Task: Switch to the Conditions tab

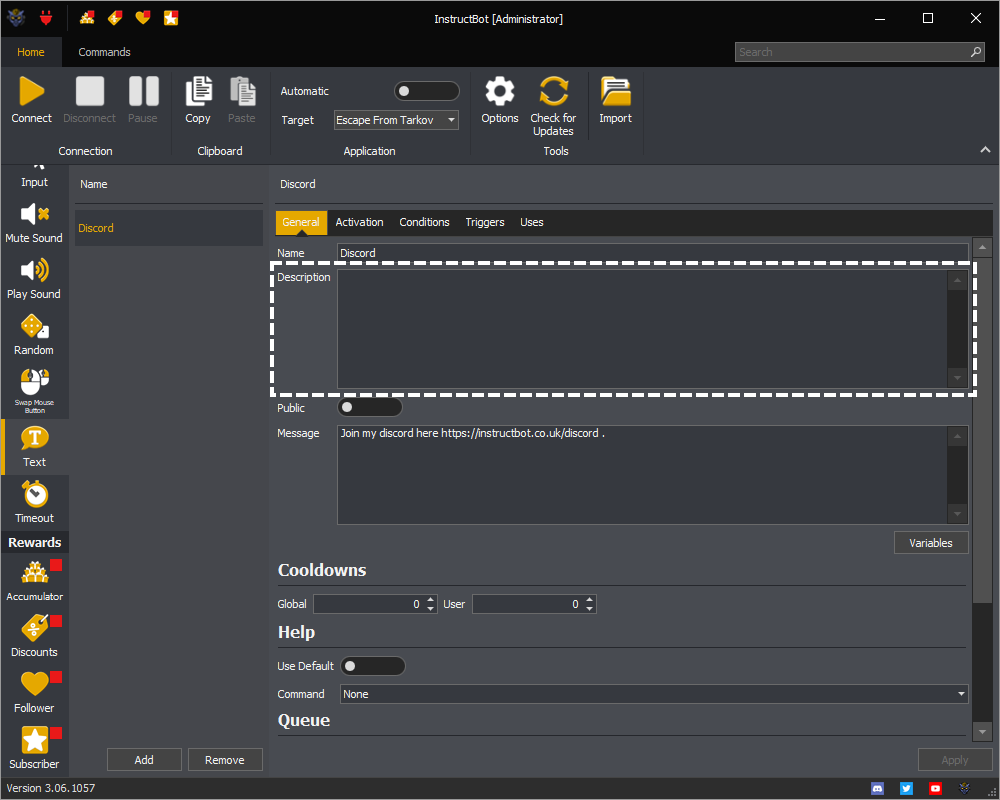Action: (424, 222)
